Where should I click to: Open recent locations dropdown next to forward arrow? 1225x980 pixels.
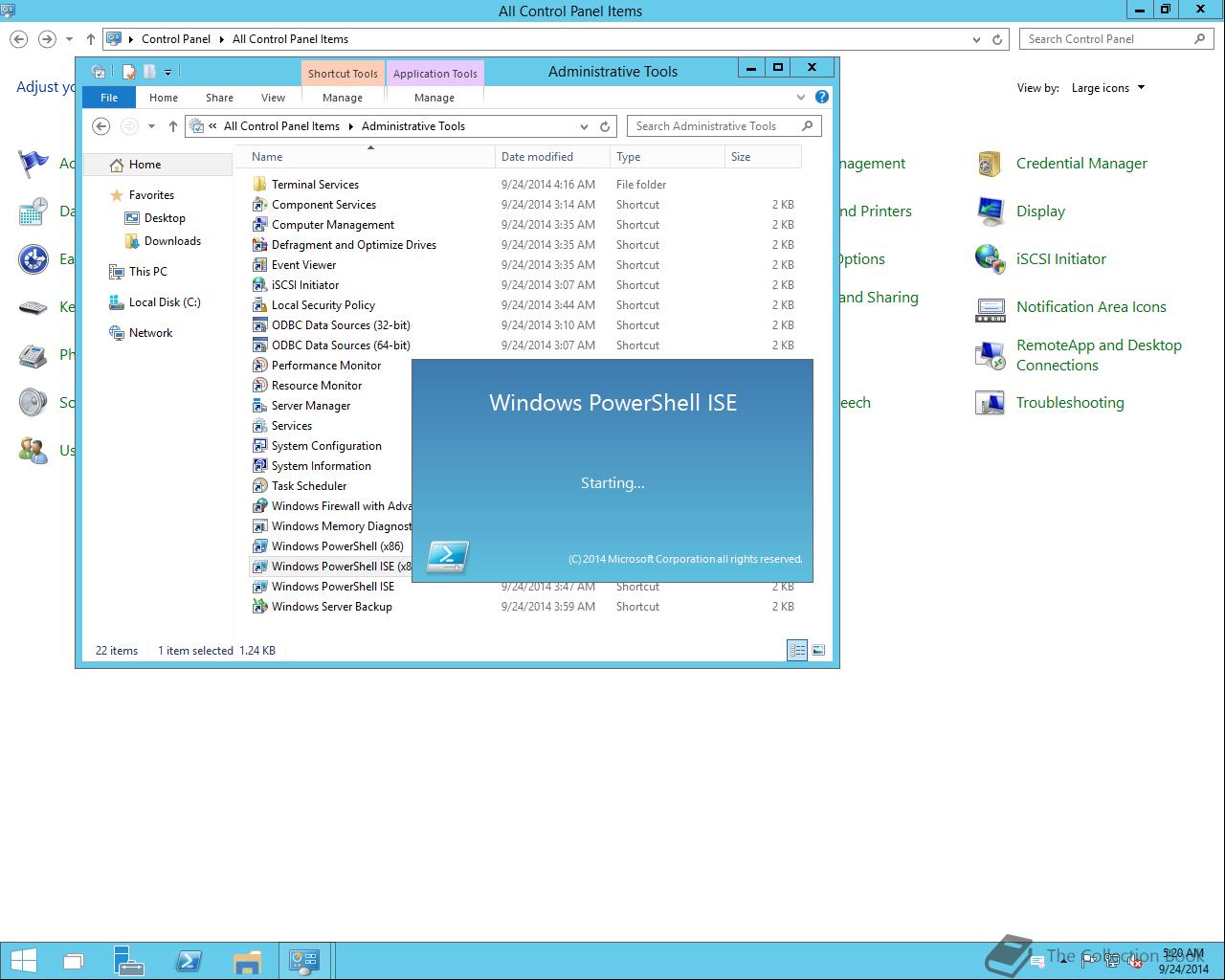(151, 126)
